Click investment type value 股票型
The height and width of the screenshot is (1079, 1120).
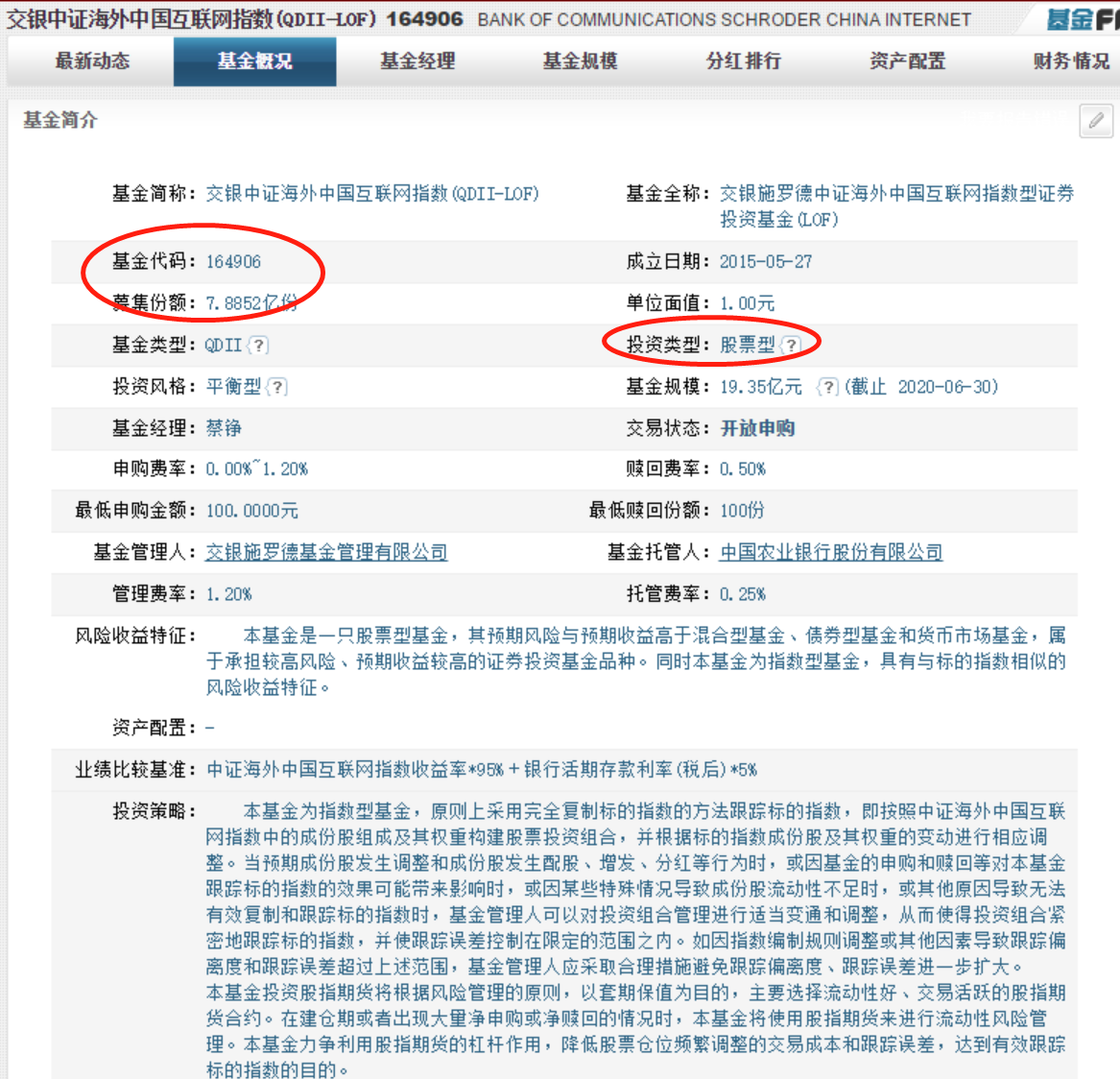tap(747, 346)
